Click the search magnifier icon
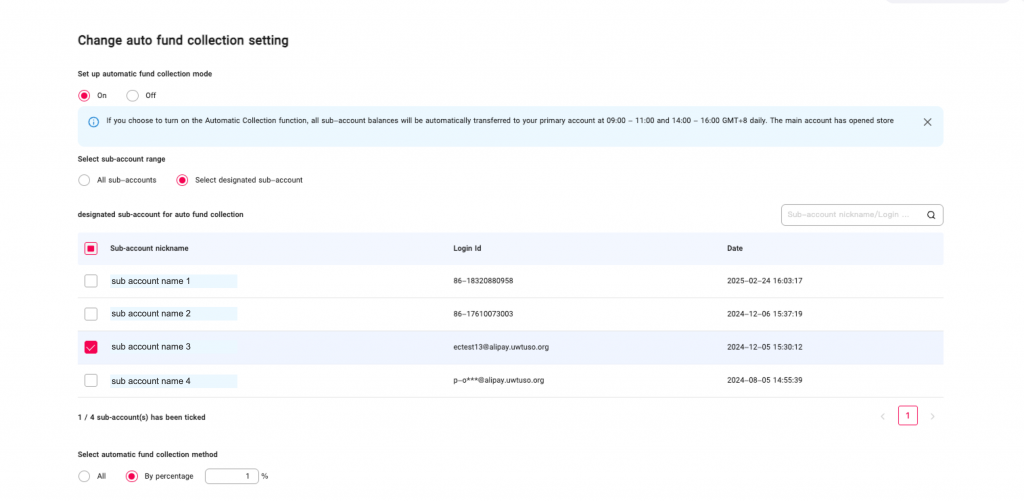Screen dimensions: 1024x501 tap(931, 215)
